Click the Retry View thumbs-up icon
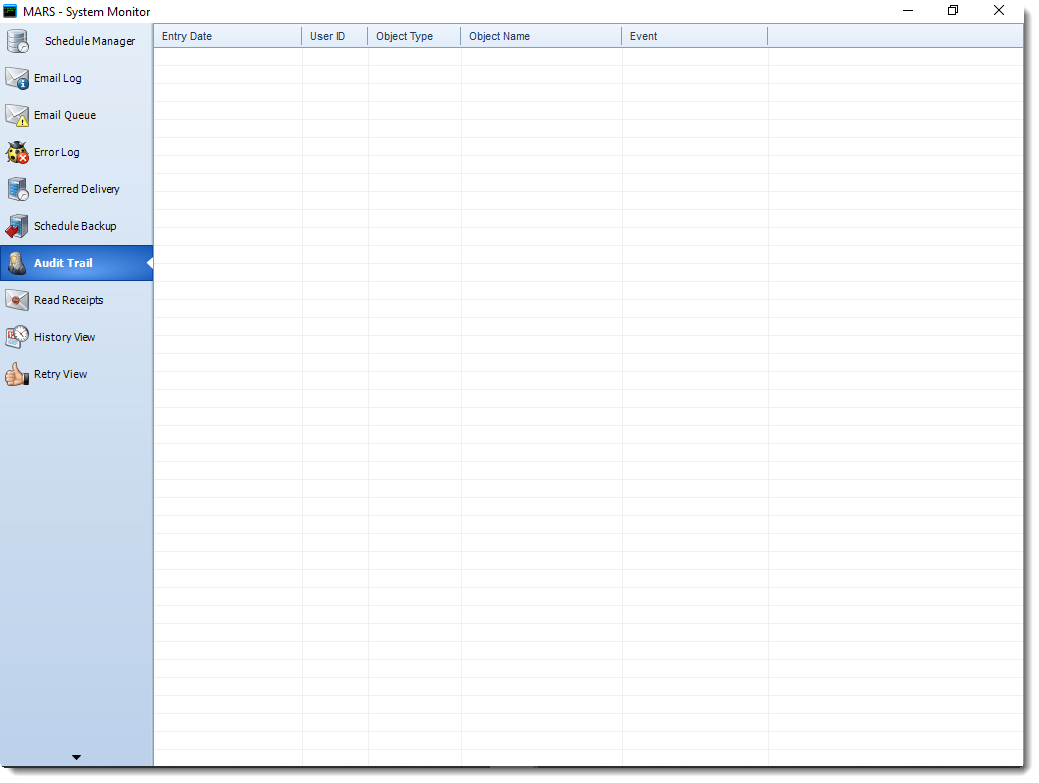Image resolution: width=1039 pixels, height=783 pixels. click(17, 374)
